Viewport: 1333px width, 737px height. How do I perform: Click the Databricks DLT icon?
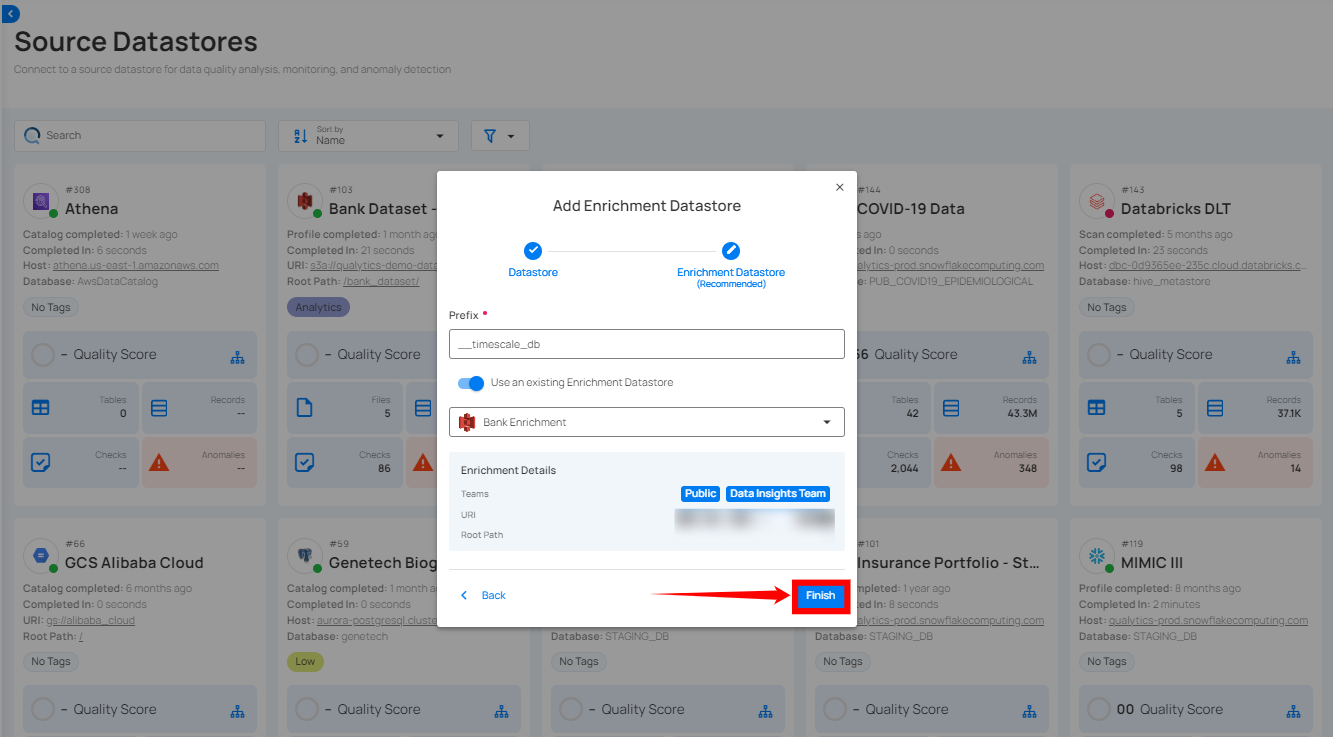[1097, 201]
